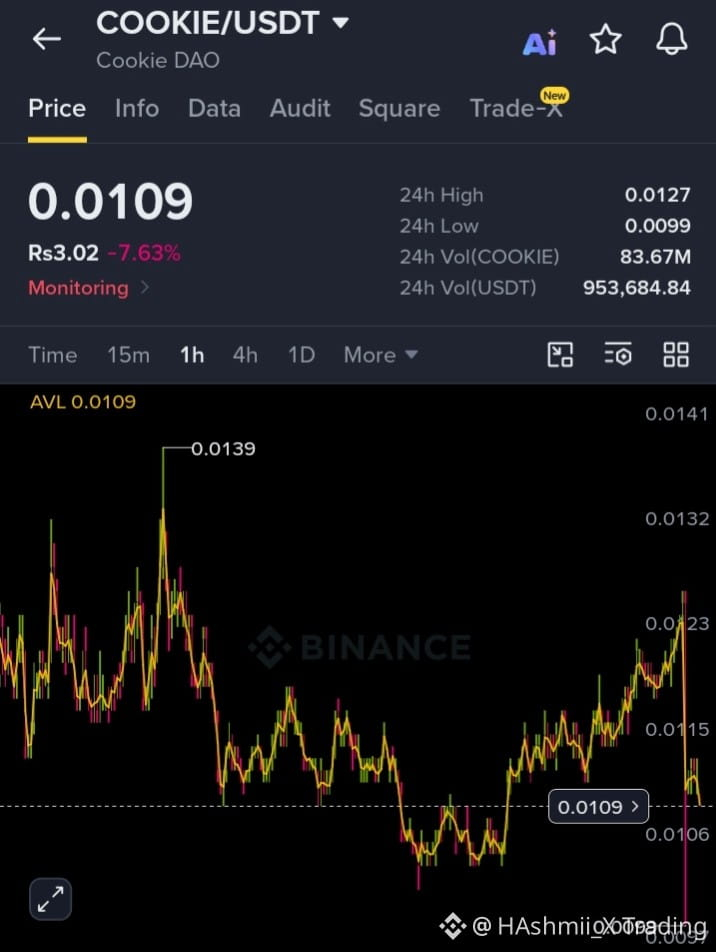Open the COOKIE/USDT pair selector dropdown
This screenshot has height=952, width=716.
[x=222, y=23]
